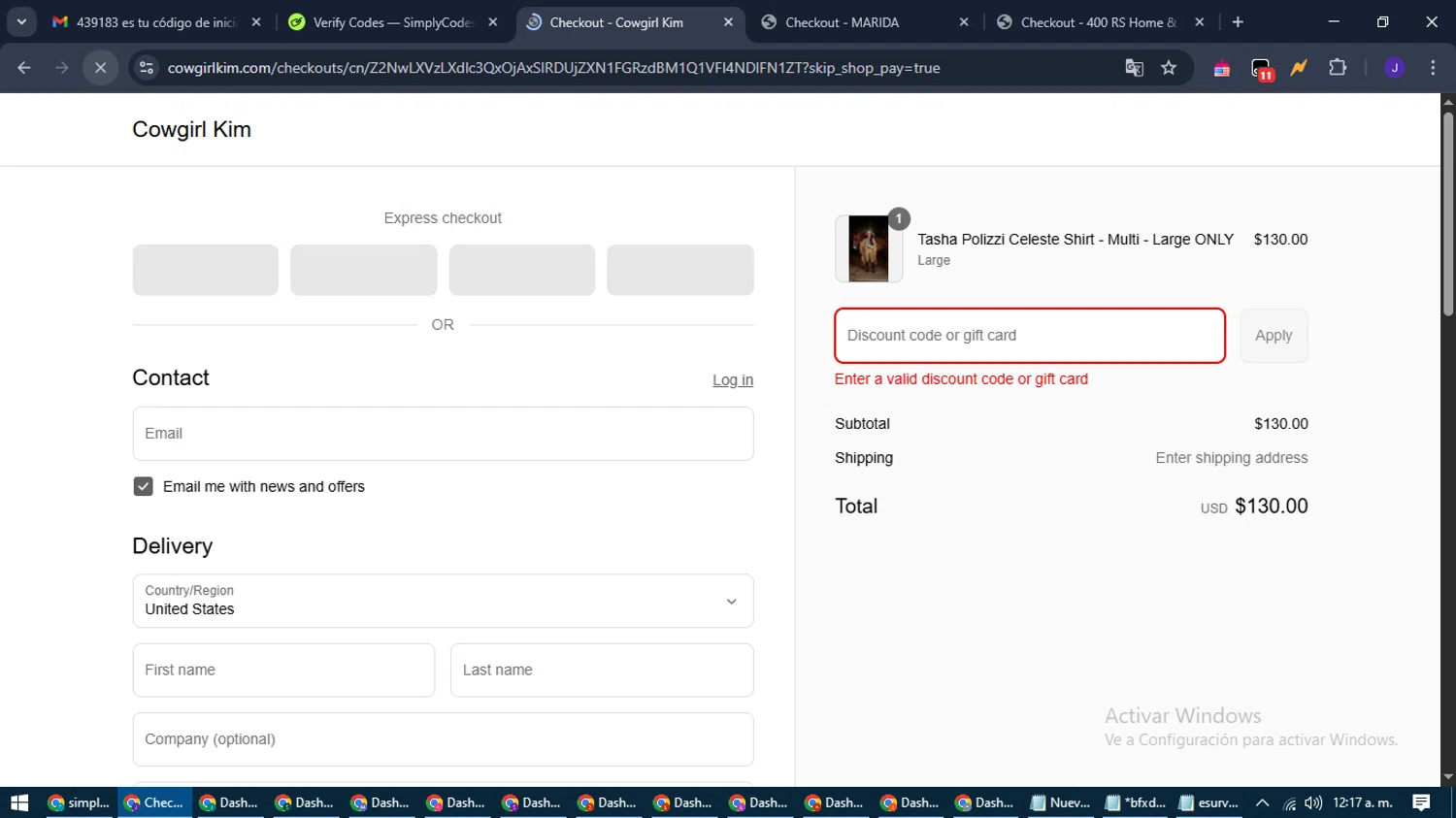Close the Checkout - Cowgirl Kim tab
The height and width of the screenshot is (818, 1456).
click(x=729, y=21)
